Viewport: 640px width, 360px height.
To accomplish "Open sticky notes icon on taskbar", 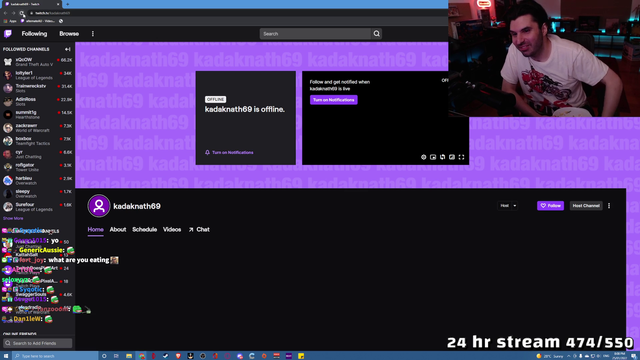I will 301,356.
